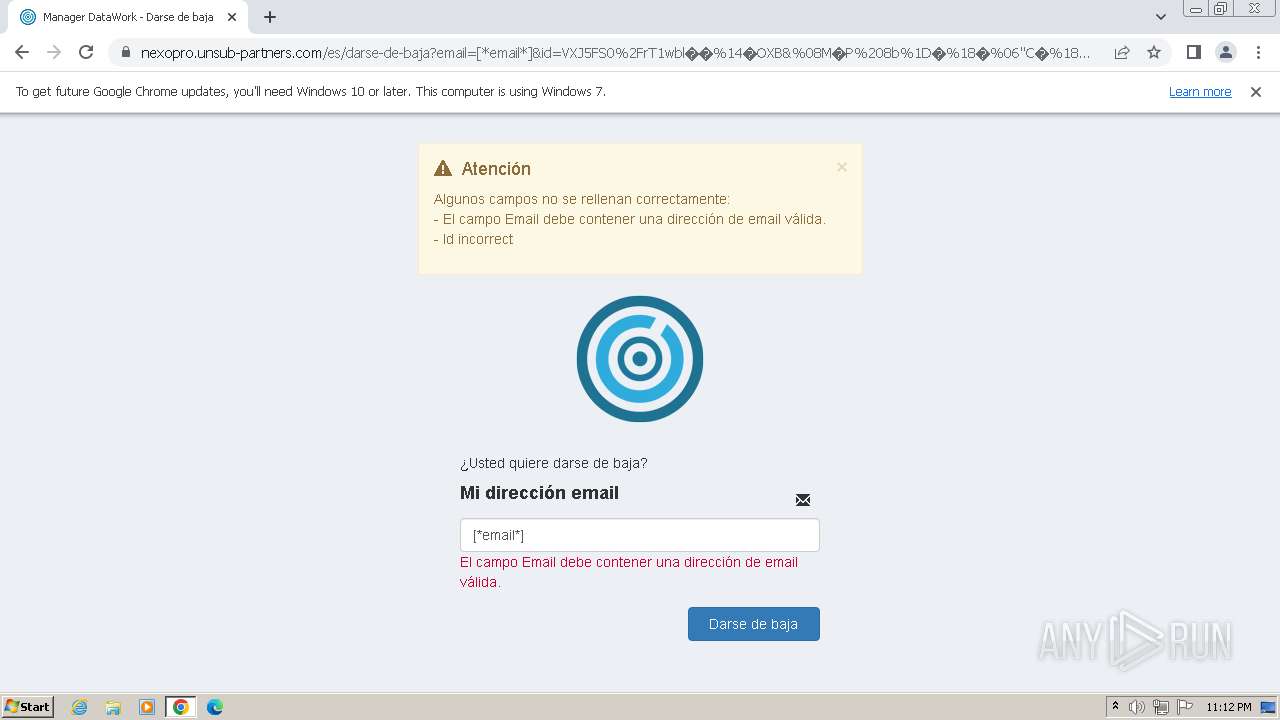
Task: Click the browser forward arrow
Action: pos(54,52)
